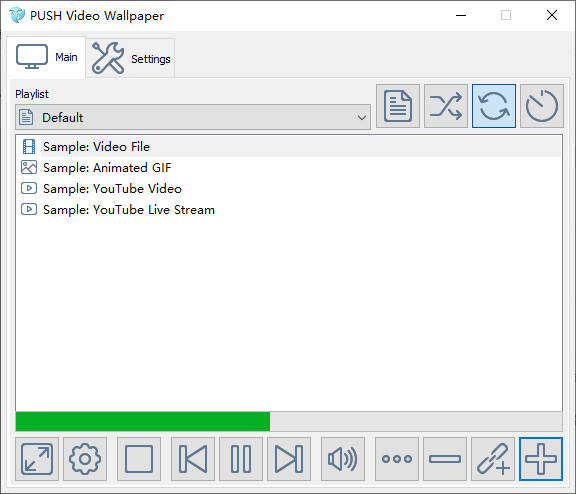
Task: Open video settings gear icon
Action: [x=85, y=459]
